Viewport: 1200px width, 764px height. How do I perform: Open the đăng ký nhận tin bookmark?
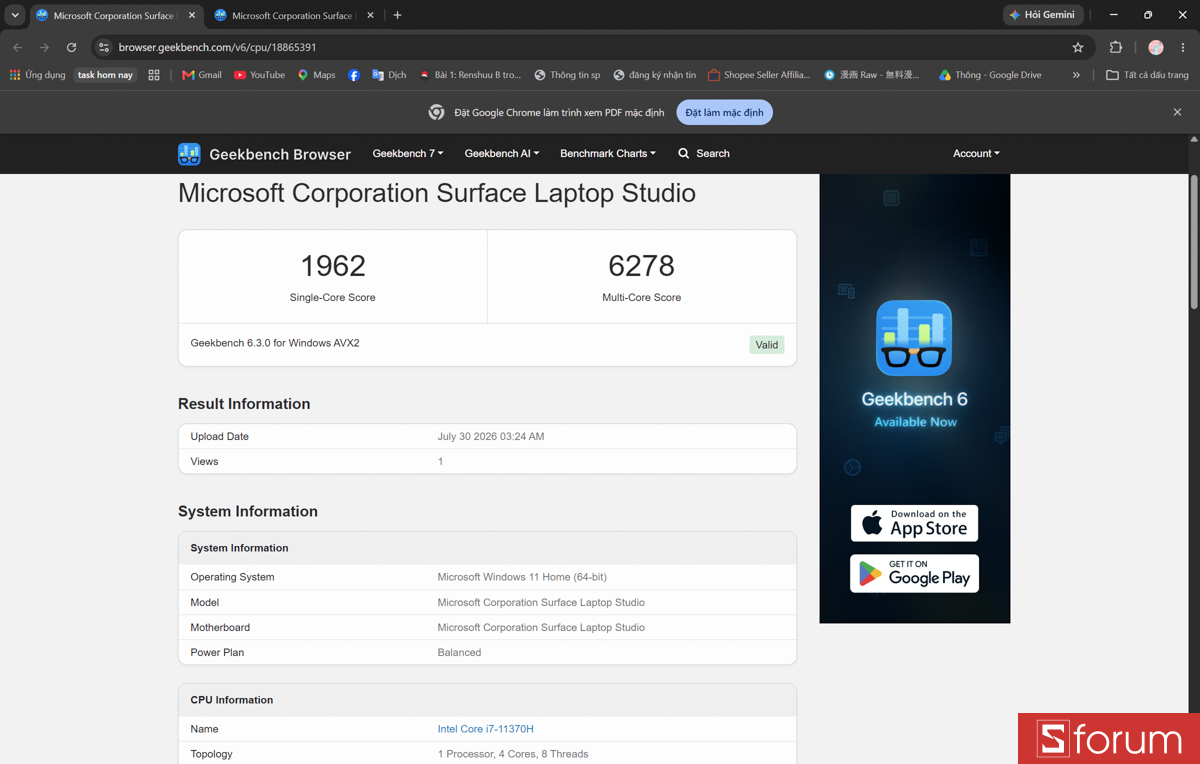click(x=654, y=75)
